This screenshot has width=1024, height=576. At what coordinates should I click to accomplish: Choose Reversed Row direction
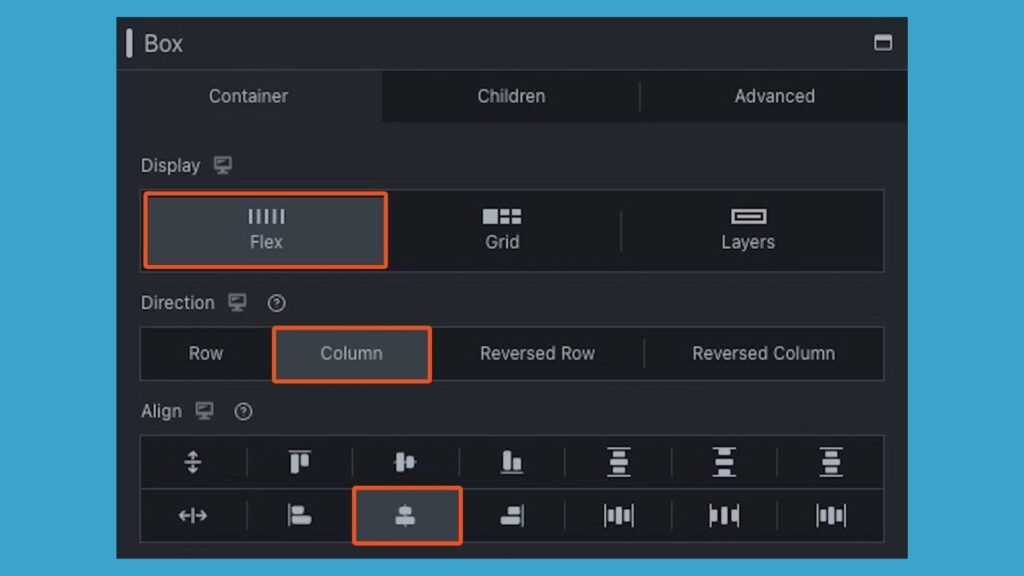(x=537, y=354)
